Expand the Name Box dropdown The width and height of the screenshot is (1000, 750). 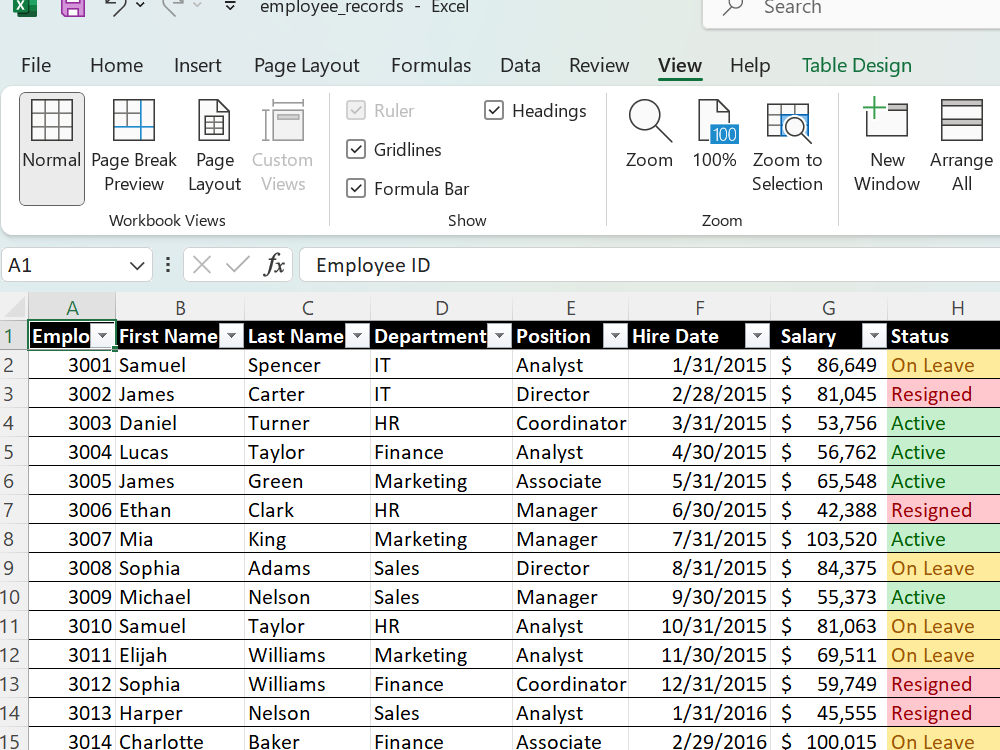(x=136, y=265)
